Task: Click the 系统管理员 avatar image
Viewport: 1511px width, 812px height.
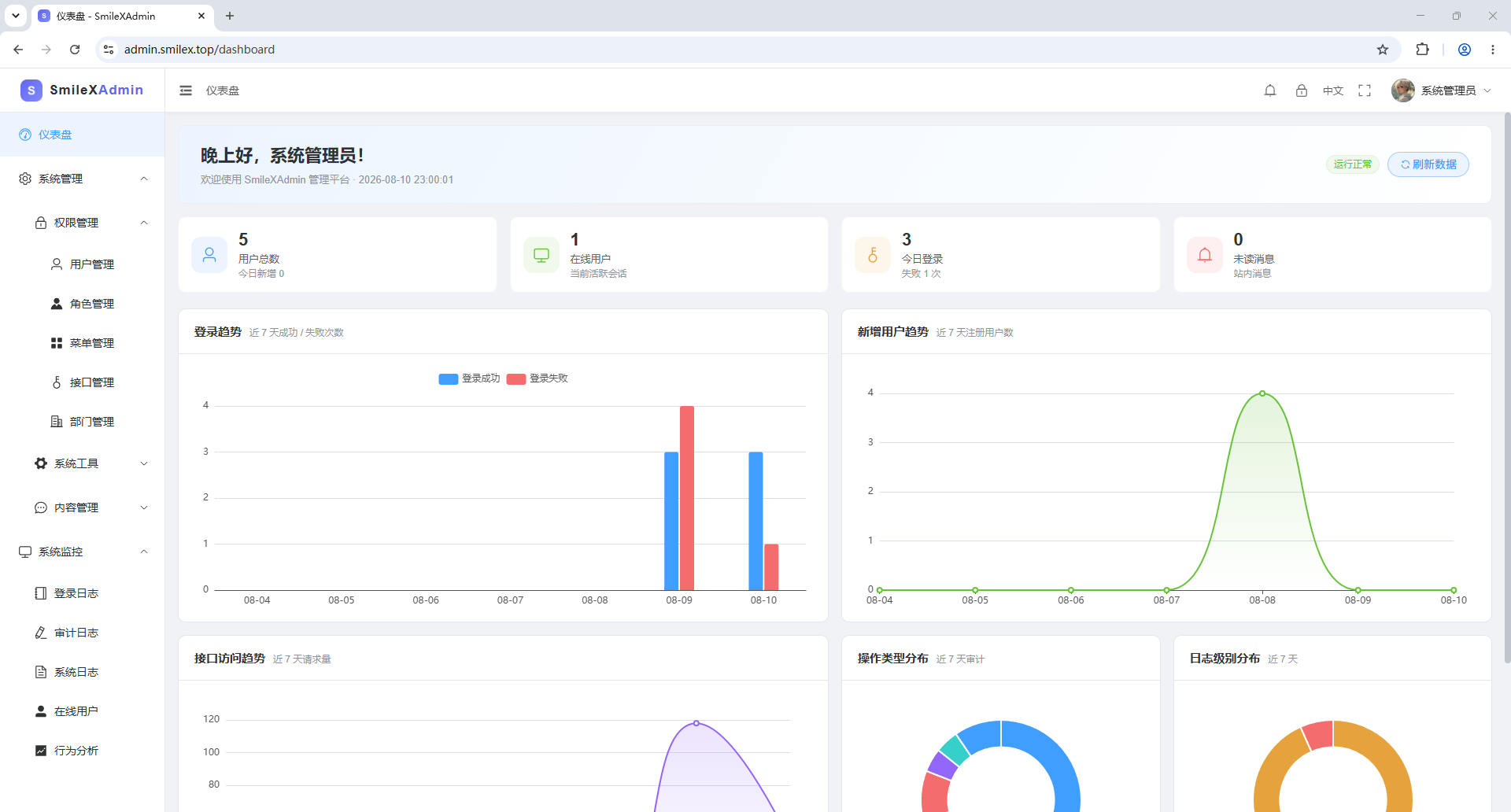Action: (x=1403, y=90)
